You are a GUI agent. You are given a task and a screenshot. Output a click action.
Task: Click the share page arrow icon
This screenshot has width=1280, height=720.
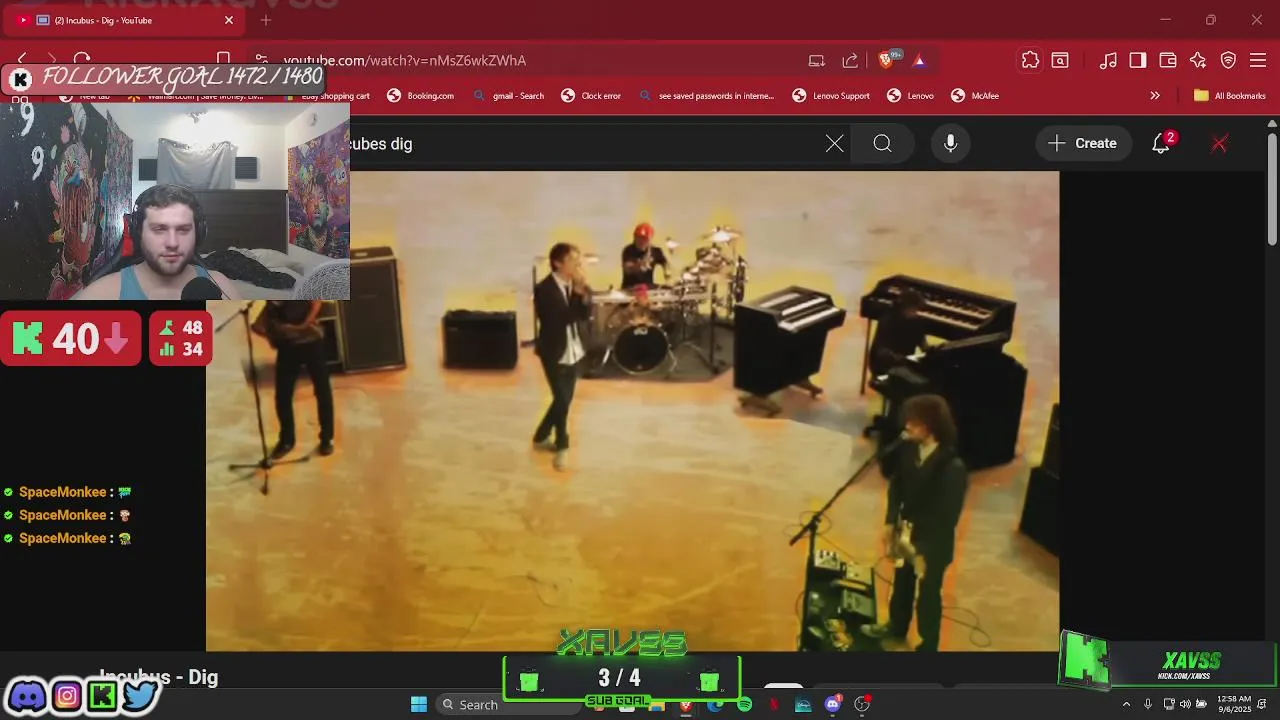tap(850, 61)
